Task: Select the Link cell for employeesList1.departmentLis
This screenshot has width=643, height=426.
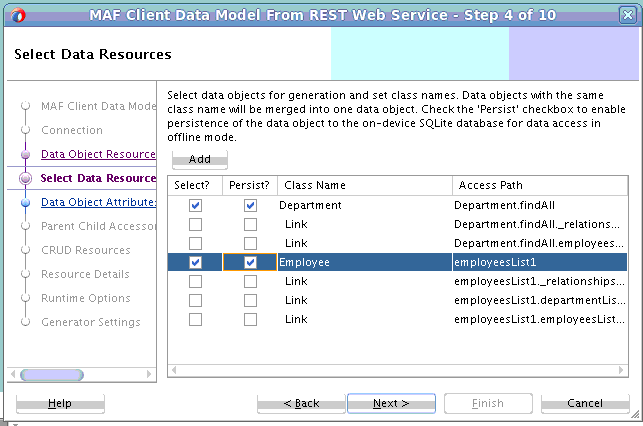Action: [365, 300]
